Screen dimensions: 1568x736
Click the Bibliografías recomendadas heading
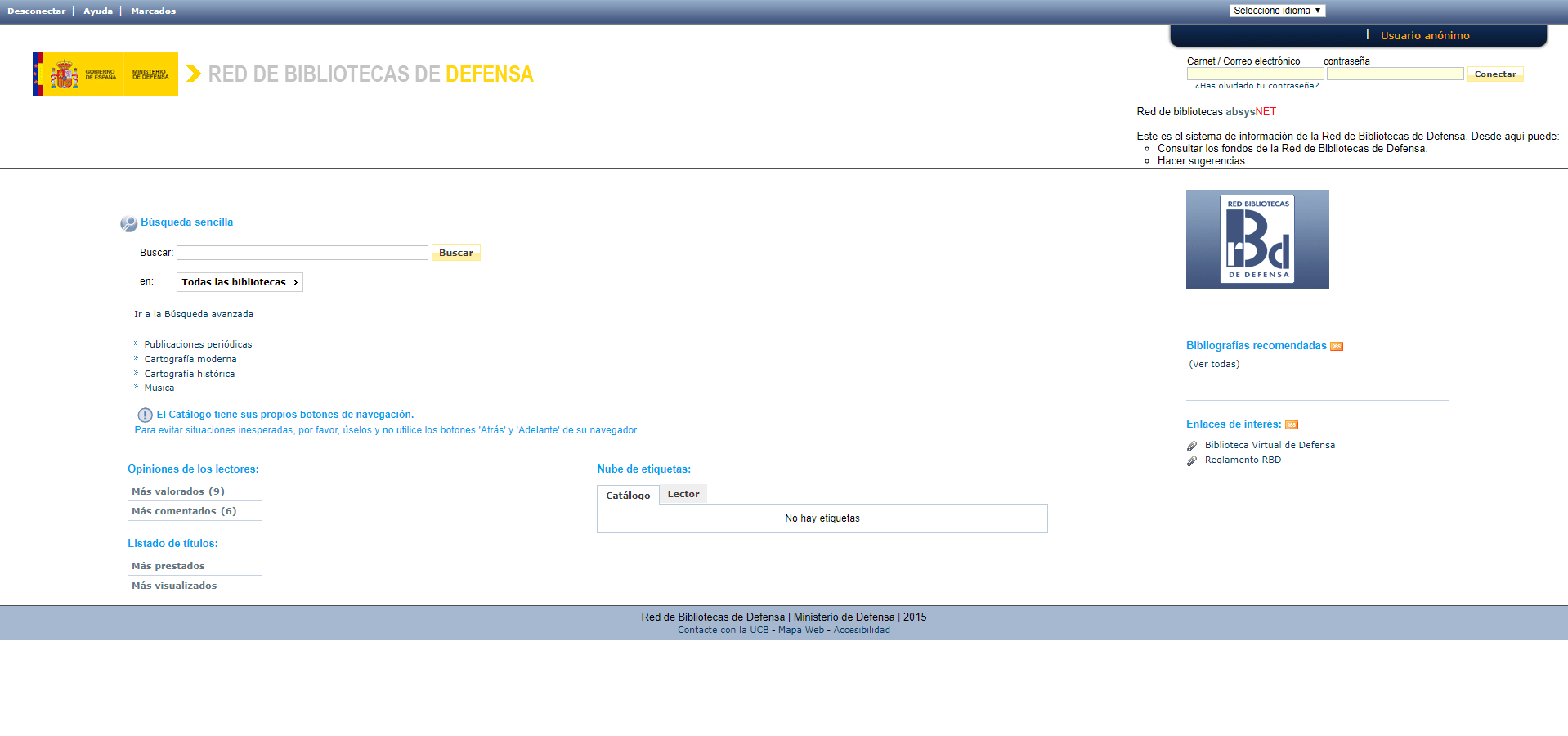(1257, 346)
